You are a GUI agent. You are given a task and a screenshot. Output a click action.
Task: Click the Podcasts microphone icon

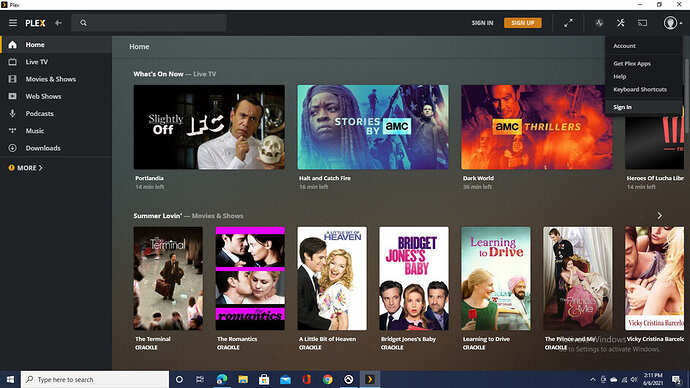coord(12,113)
